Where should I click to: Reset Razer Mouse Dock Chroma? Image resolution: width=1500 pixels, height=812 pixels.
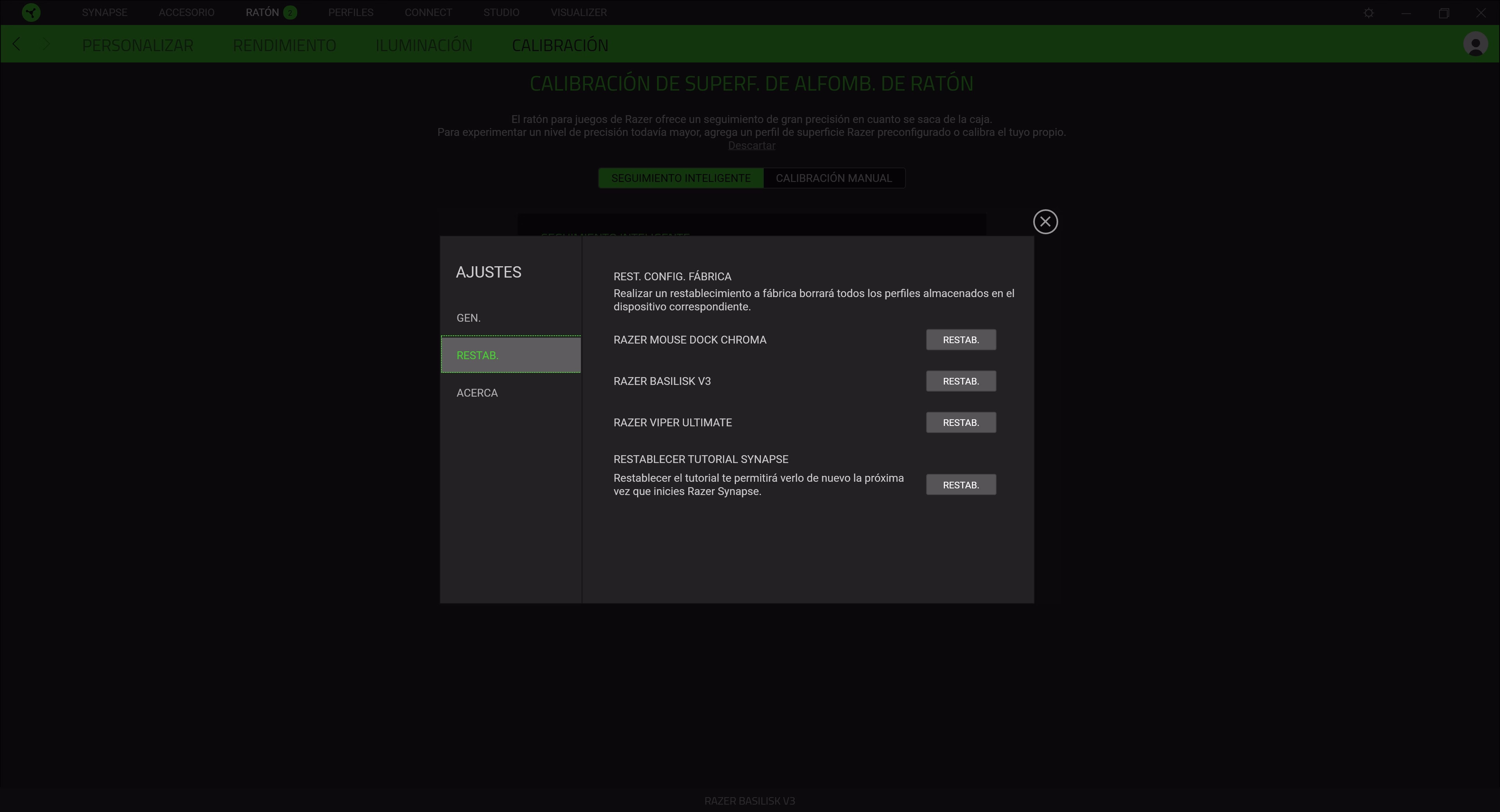coord(961,340)
